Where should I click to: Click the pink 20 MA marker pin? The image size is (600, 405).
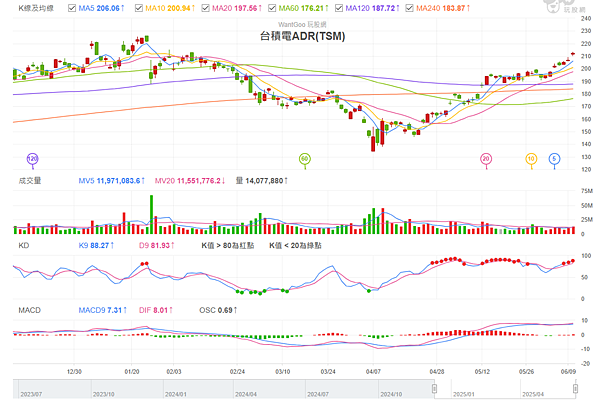(486, 160)
